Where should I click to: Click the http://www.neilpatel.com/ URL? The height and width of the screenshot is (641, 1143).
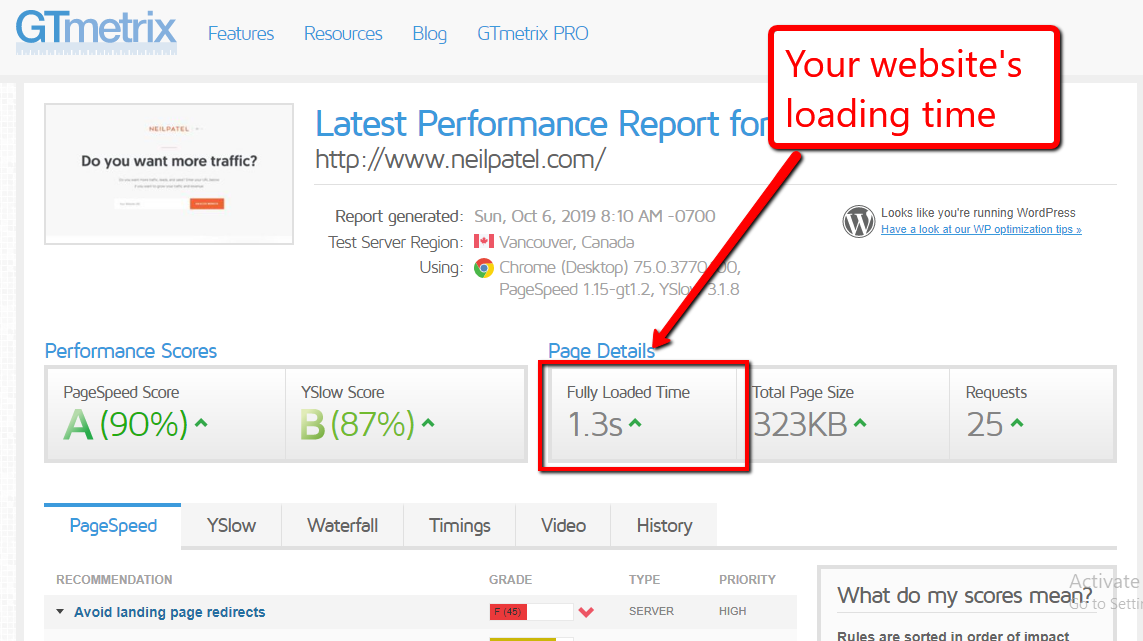click(460, 159)
